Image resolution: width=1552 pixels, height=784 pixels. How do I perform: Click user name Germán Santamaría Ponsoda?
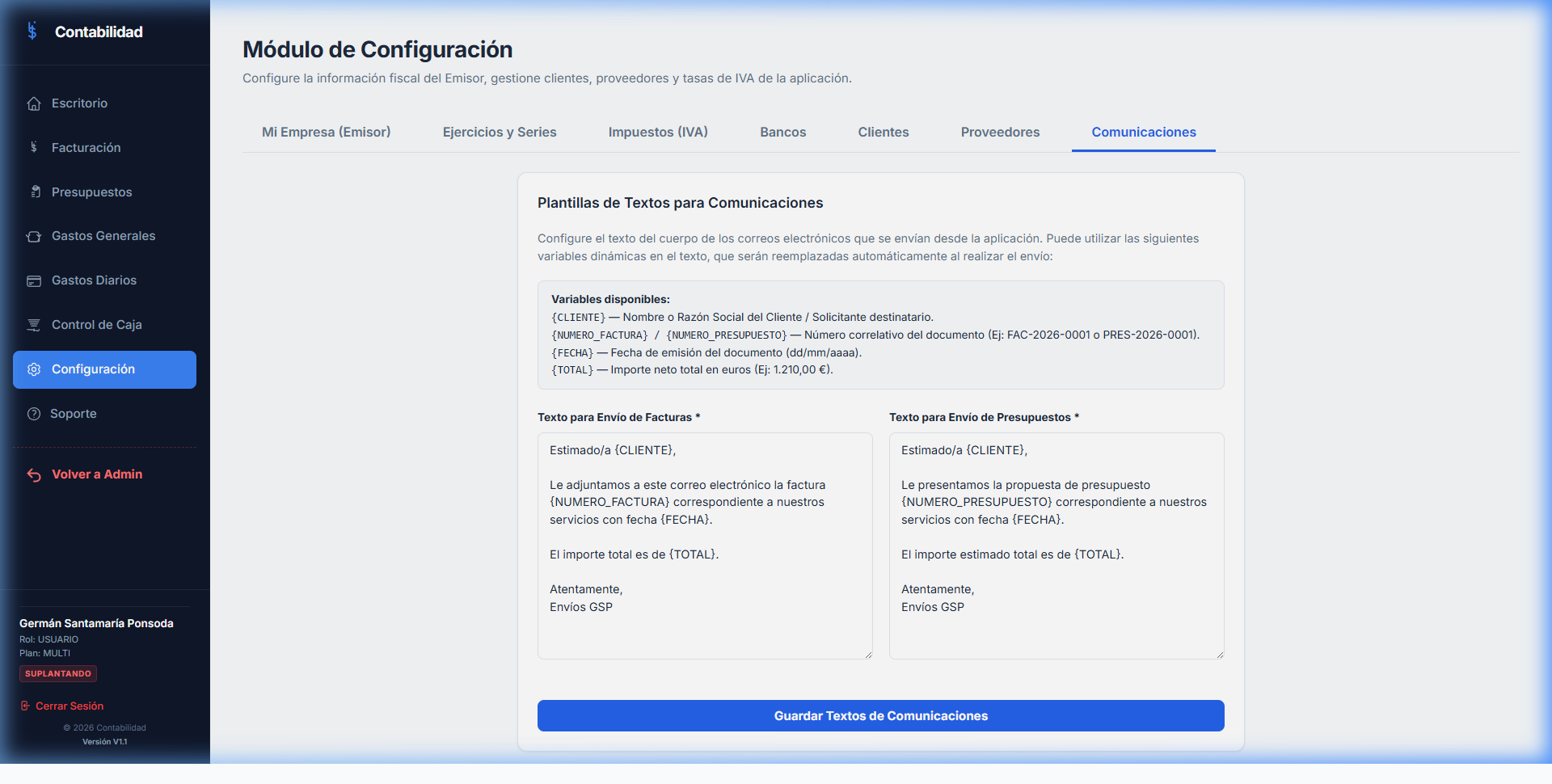(96, 623)
